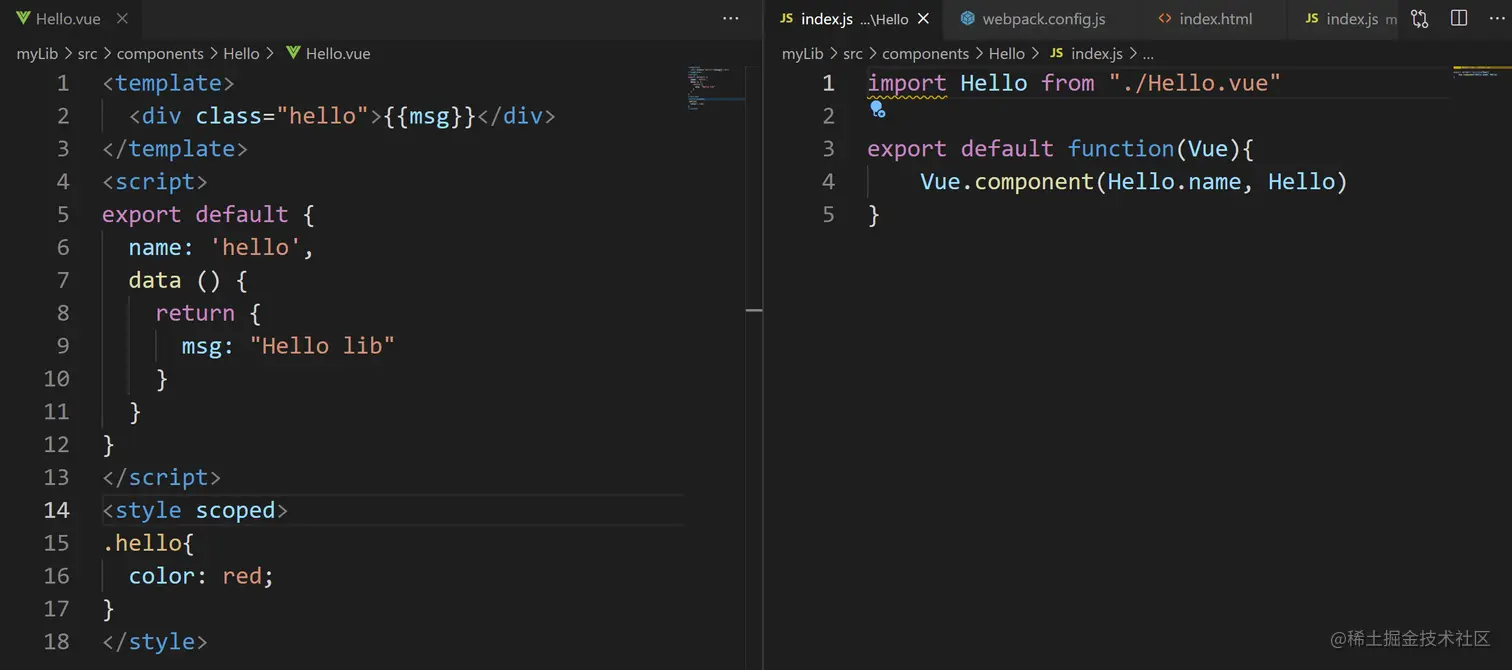Click line number 1 in index.js
This screenshot has height=670, width=1512.
coord(828,83)
